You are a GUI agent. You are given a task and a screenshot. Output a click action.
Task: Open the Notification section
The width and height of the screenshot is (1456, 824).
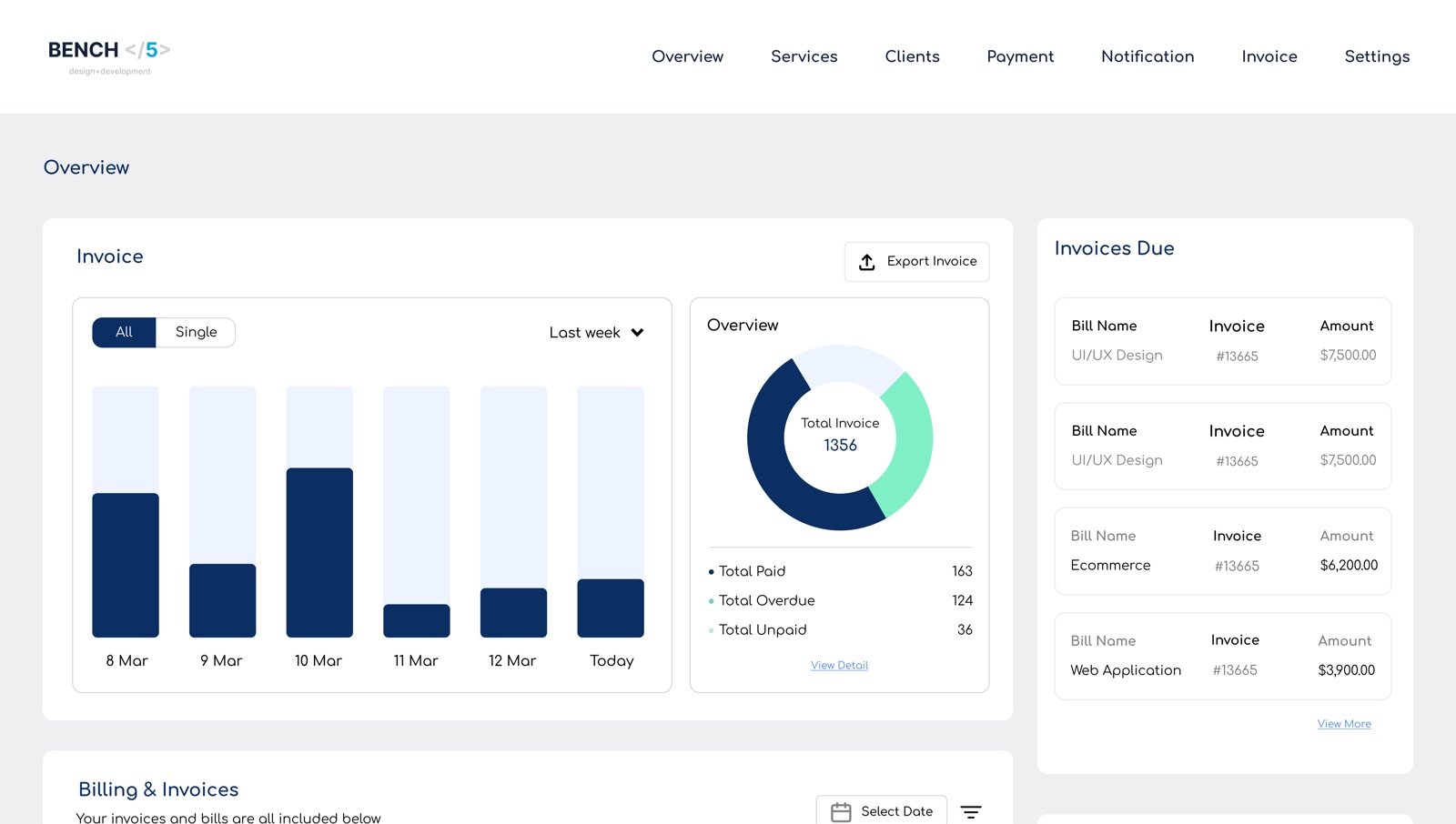pos(1148,56)
